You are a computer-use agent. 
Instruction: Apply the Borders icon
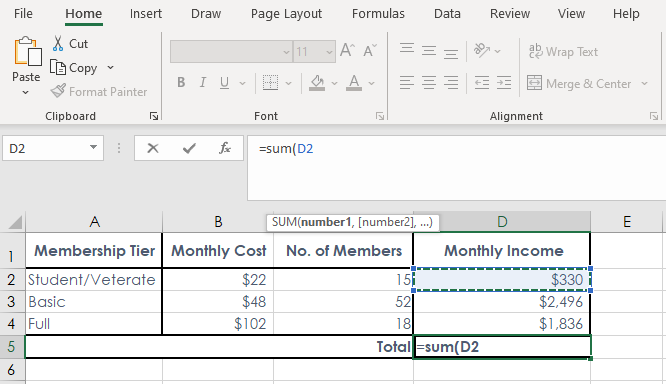[x=271, y=83]
